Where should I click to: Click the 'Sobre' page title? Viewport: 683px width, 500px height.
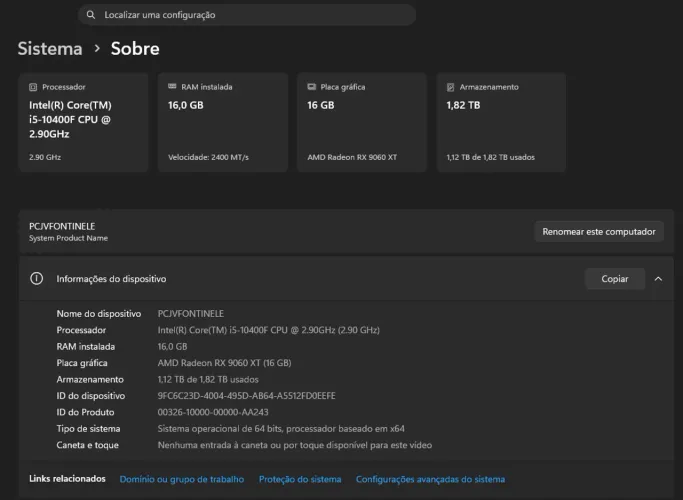(135, 48)
